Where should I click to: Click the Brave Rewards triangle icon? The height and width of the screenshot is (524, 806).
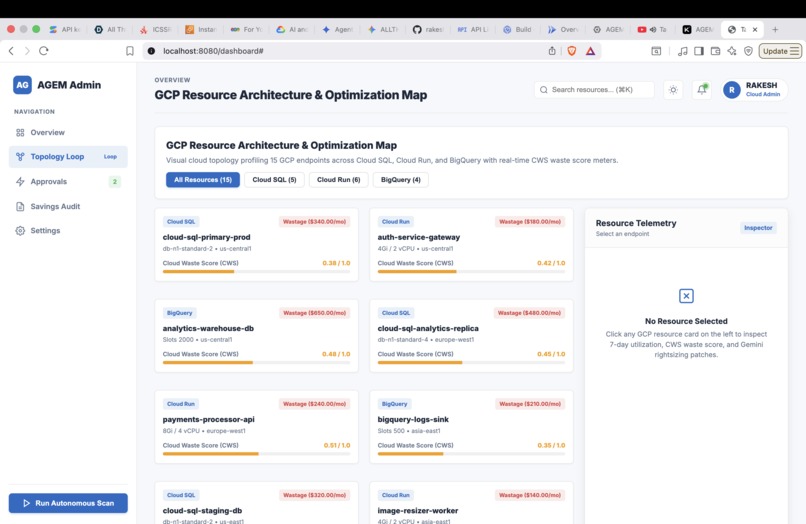coord(591,51)
